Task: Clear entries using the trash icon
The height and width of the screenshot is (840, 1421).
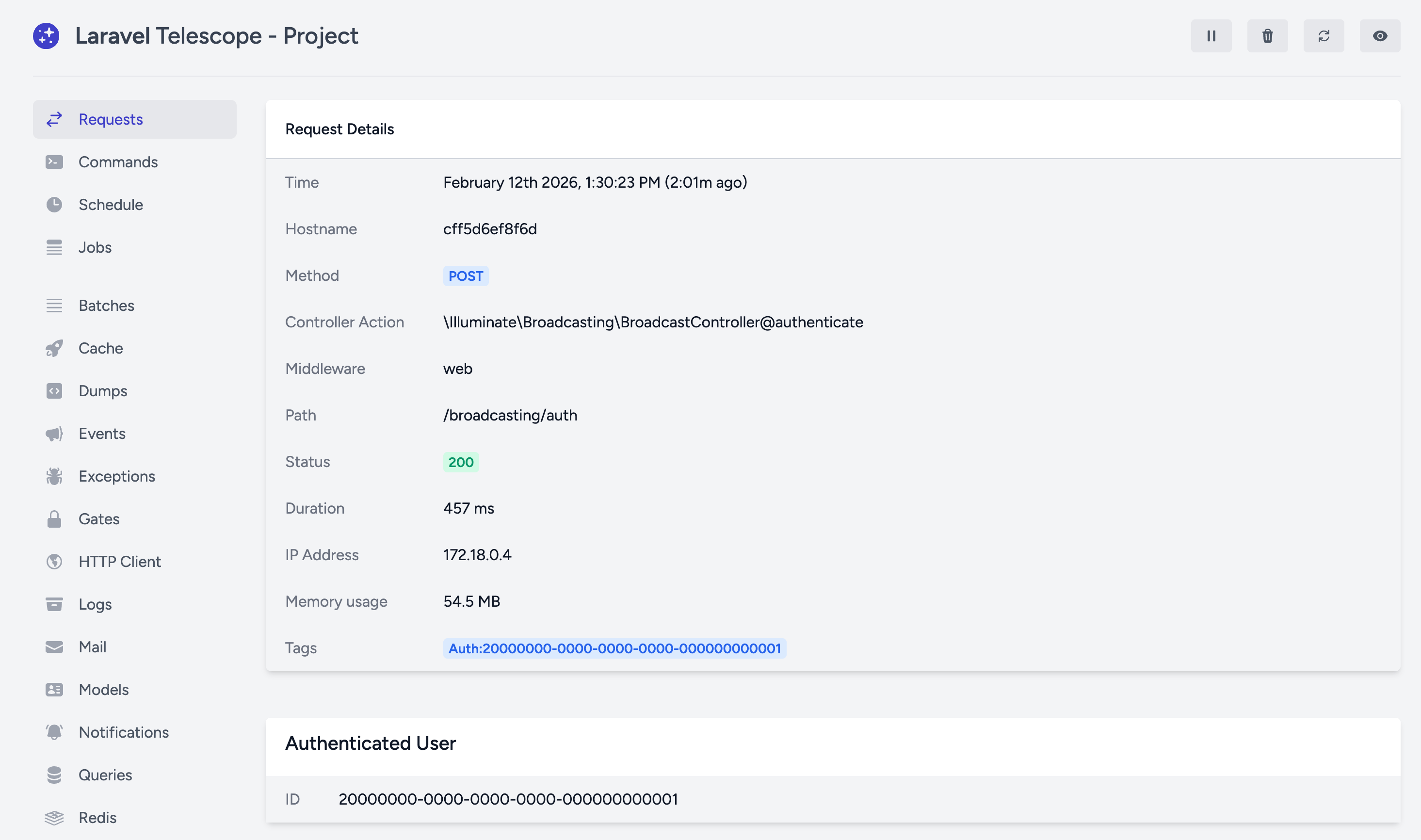Action: (x=1267, y=36)
